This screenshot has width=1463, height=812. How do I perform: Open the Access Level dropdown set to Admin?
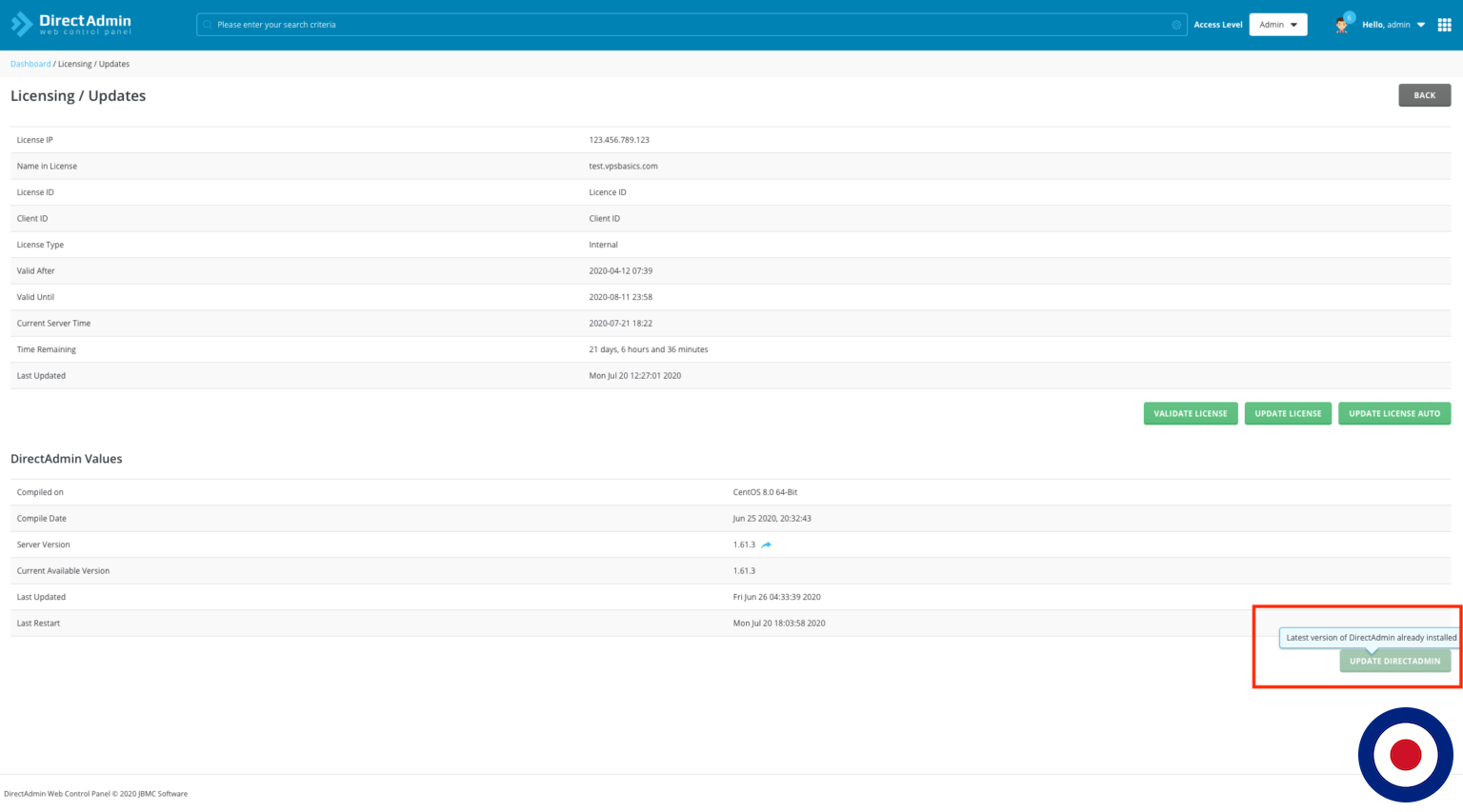1278,24
